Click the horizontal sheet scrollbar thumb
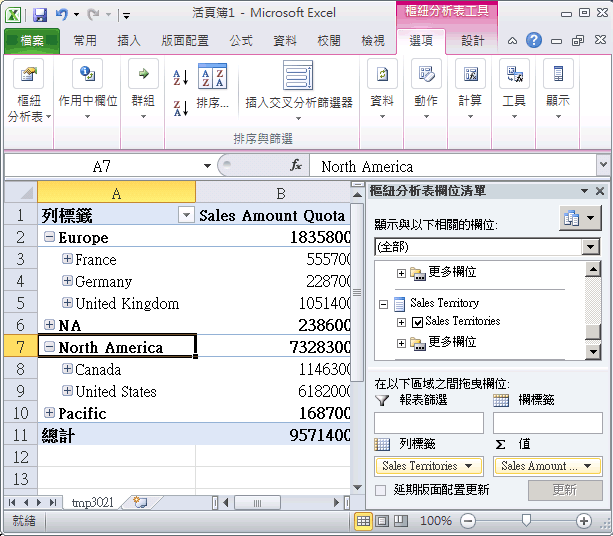The width and height of the screenshot is (613, 536). (x=257, y=503)
